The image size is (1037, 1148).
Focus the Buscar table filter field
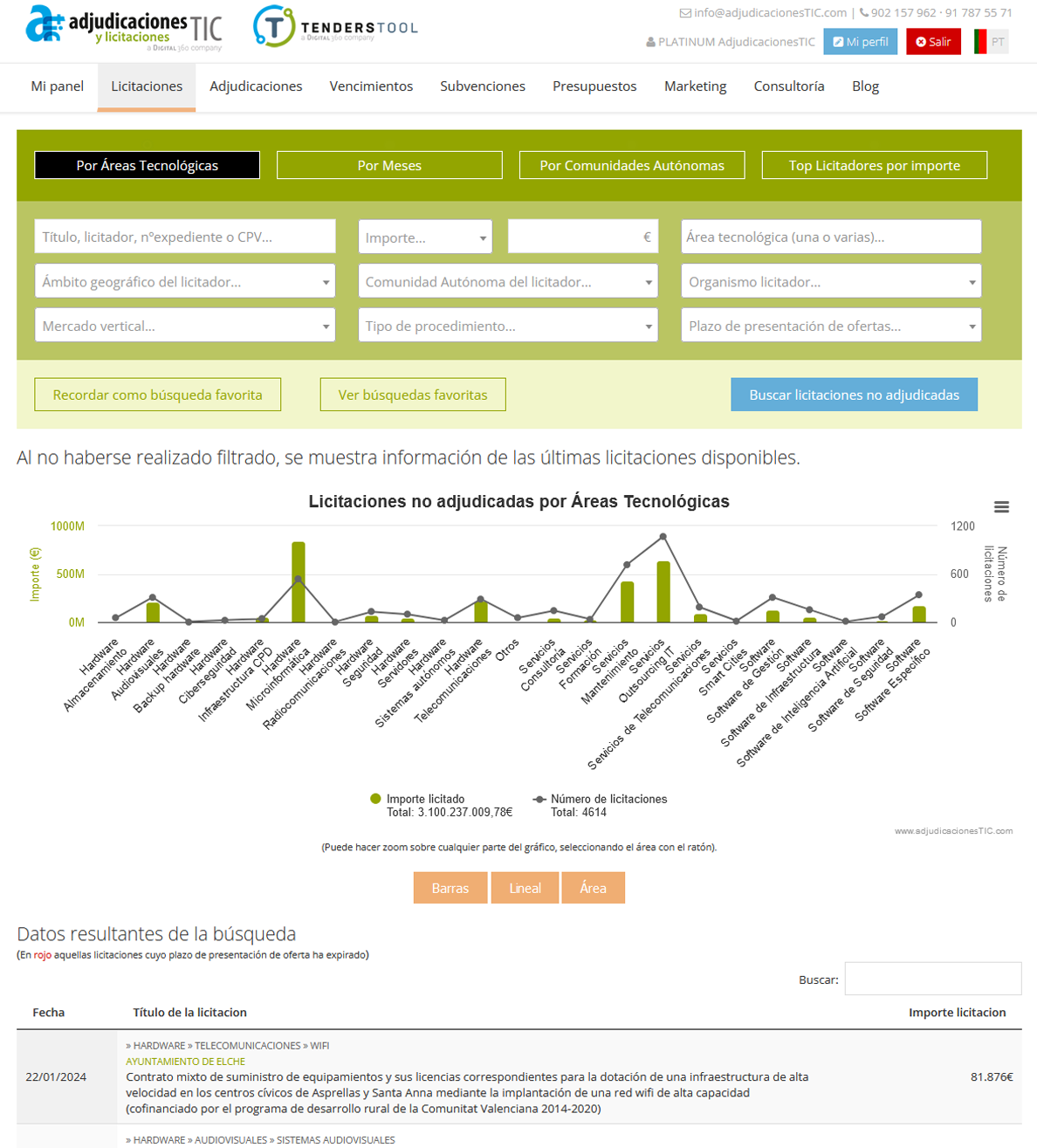click(x=933, y=979)
